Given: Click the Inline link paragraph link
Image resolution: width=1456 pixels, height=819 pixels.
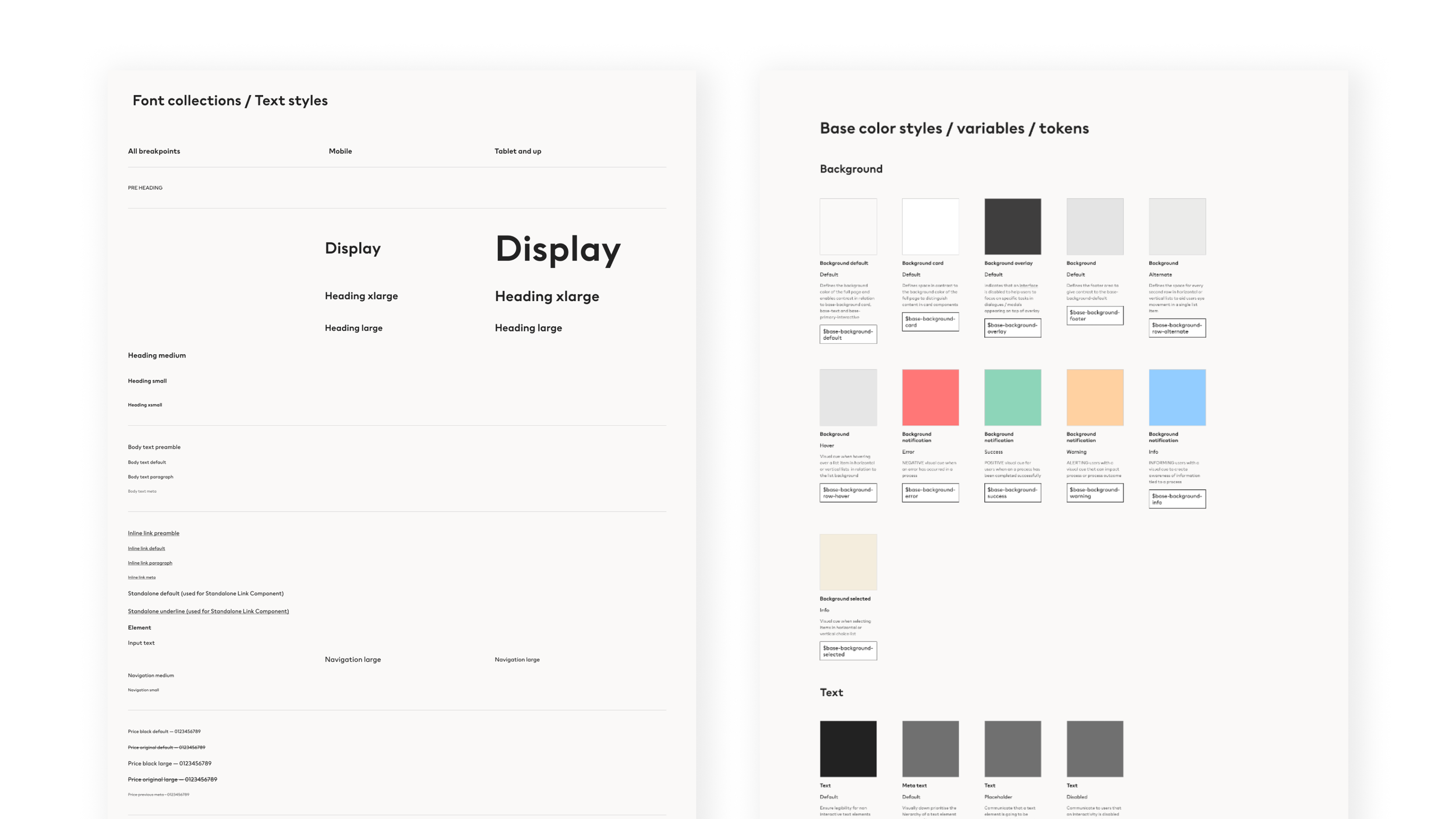Looking at the screenshot, I should (x=150, y=563).
